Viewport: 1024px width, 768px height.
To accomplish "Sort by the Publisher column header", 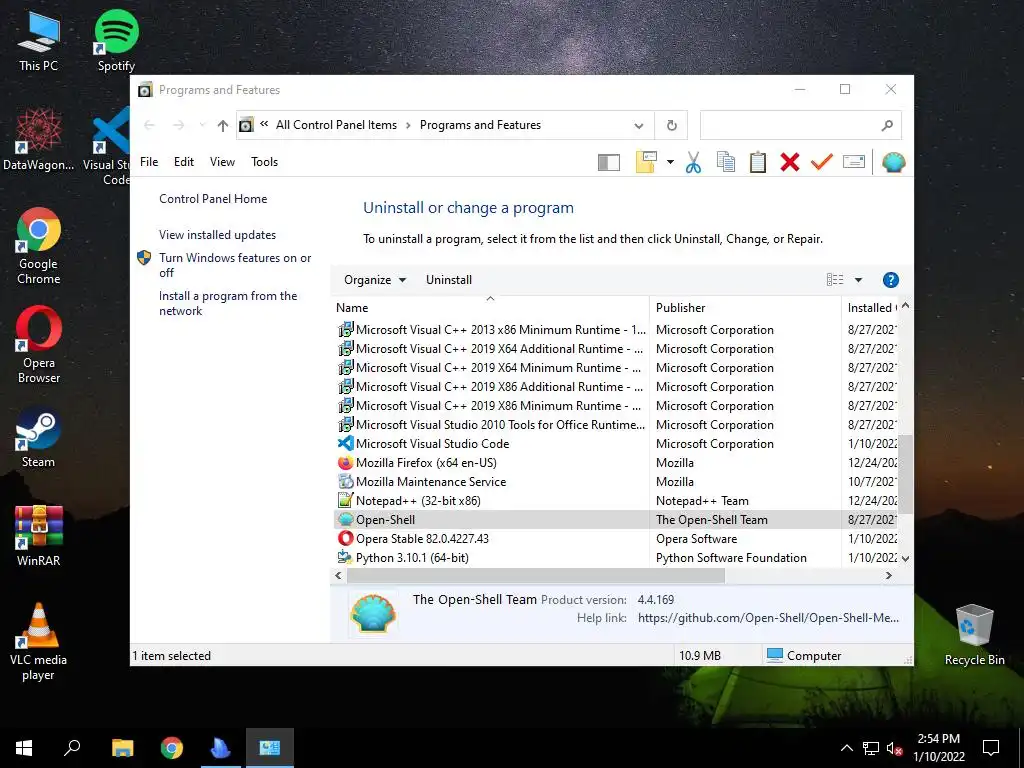I will coord(745,308).
